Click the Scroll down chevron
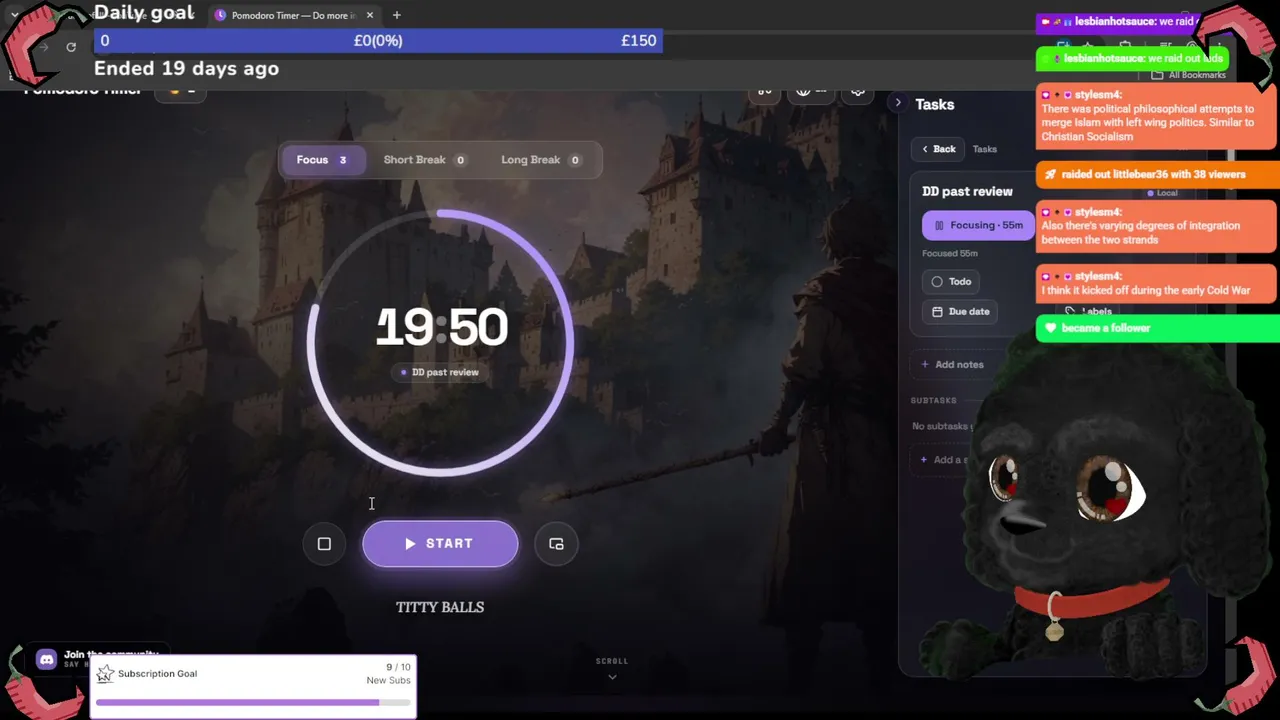 (612, 677)
